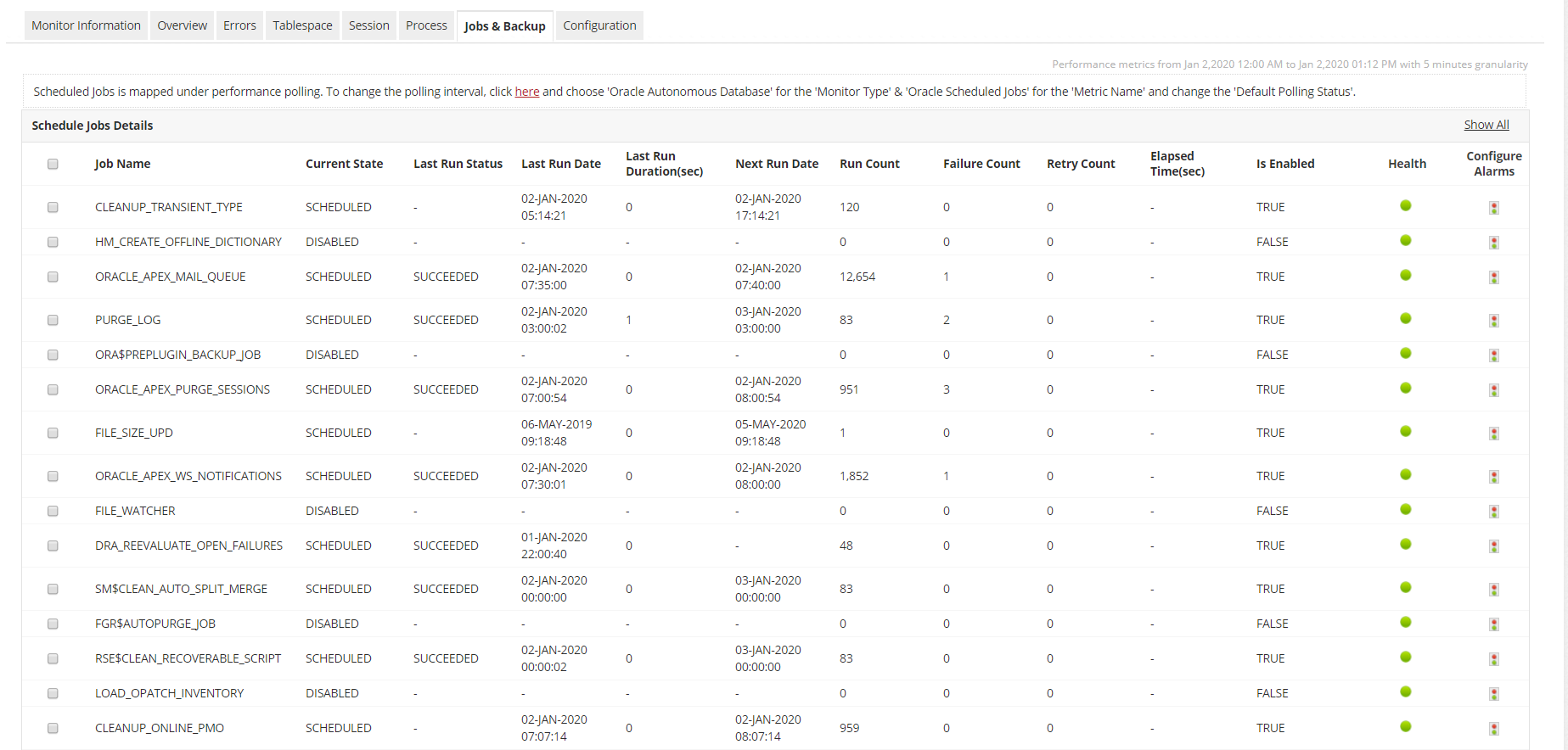The image size is (1568, 750).
Task: Click the Run Count column header
Action: pyautogui.click(x=869, y=164)
